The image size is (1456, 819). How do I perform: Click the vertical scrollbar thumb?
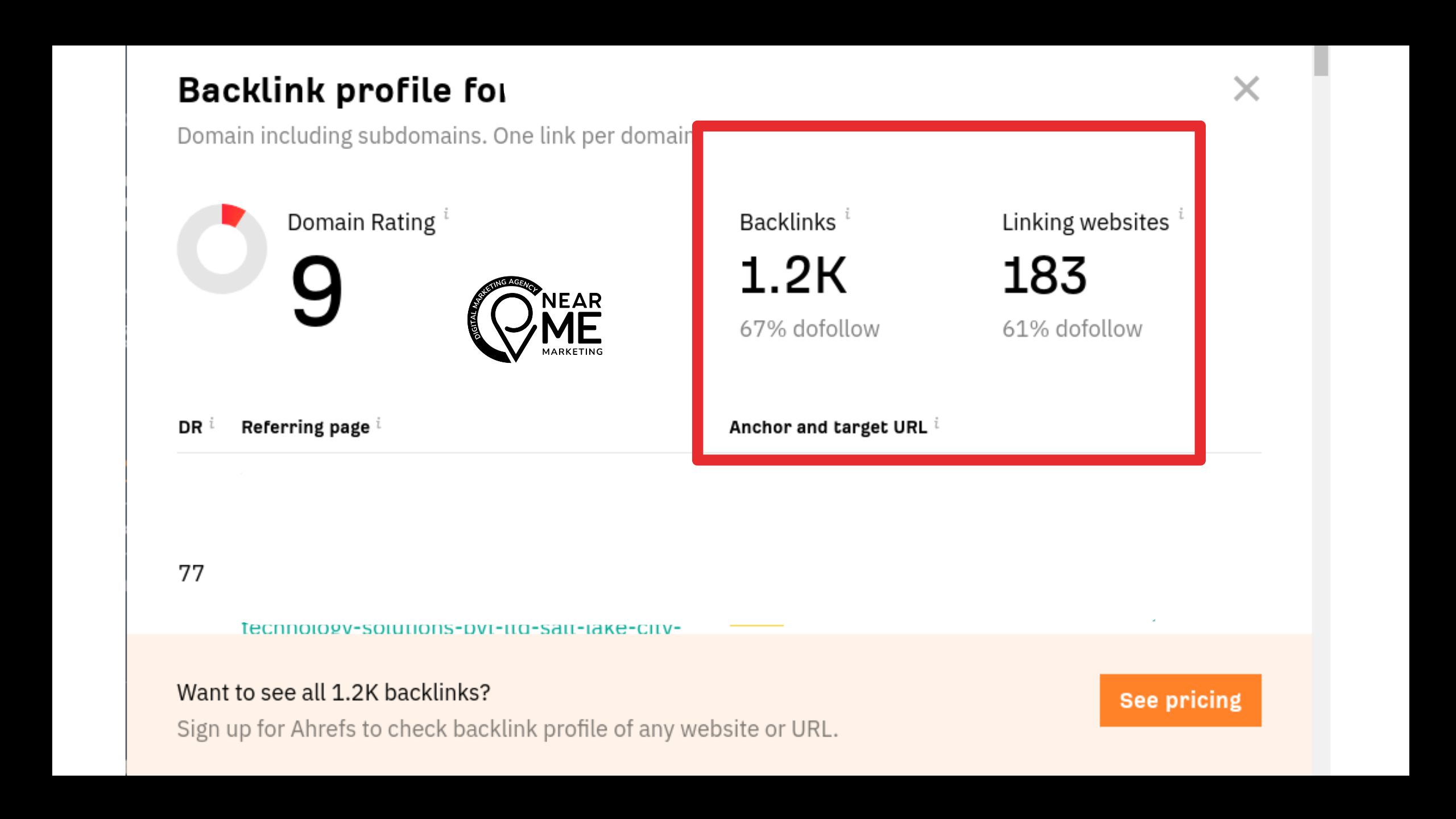point(1321,60)
